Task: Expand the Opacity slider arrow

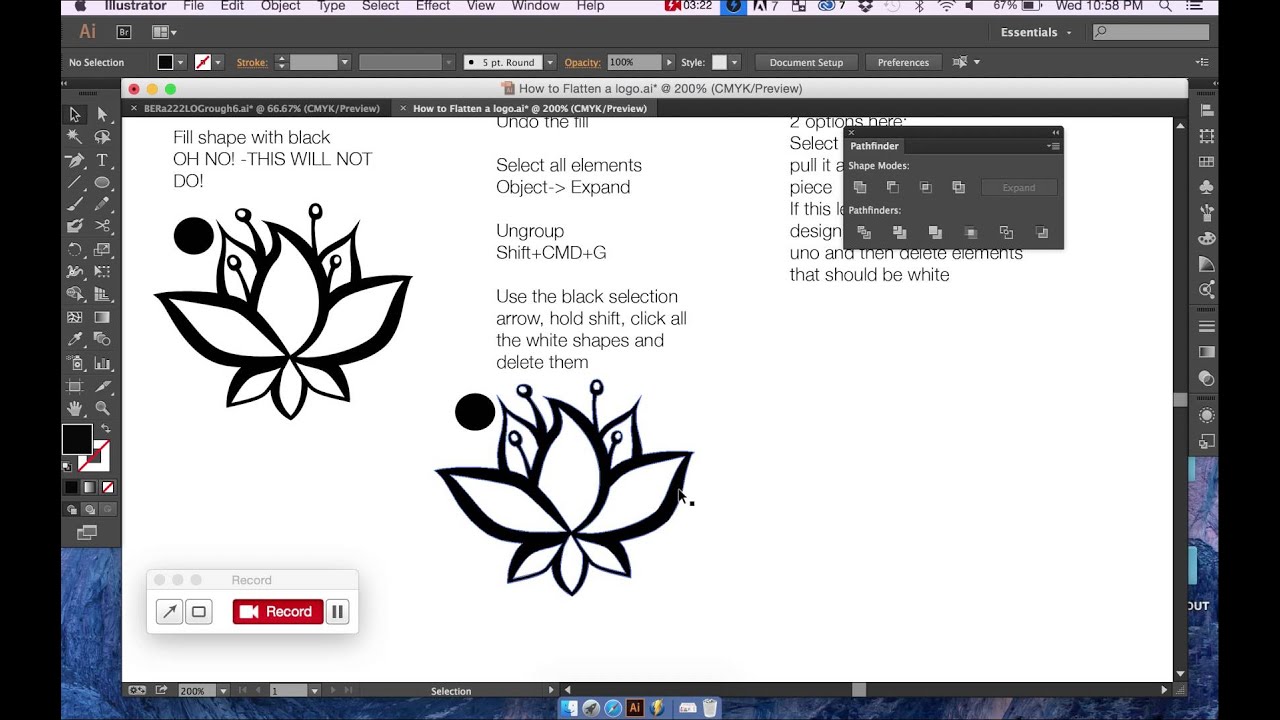Action: pos(669,62)
